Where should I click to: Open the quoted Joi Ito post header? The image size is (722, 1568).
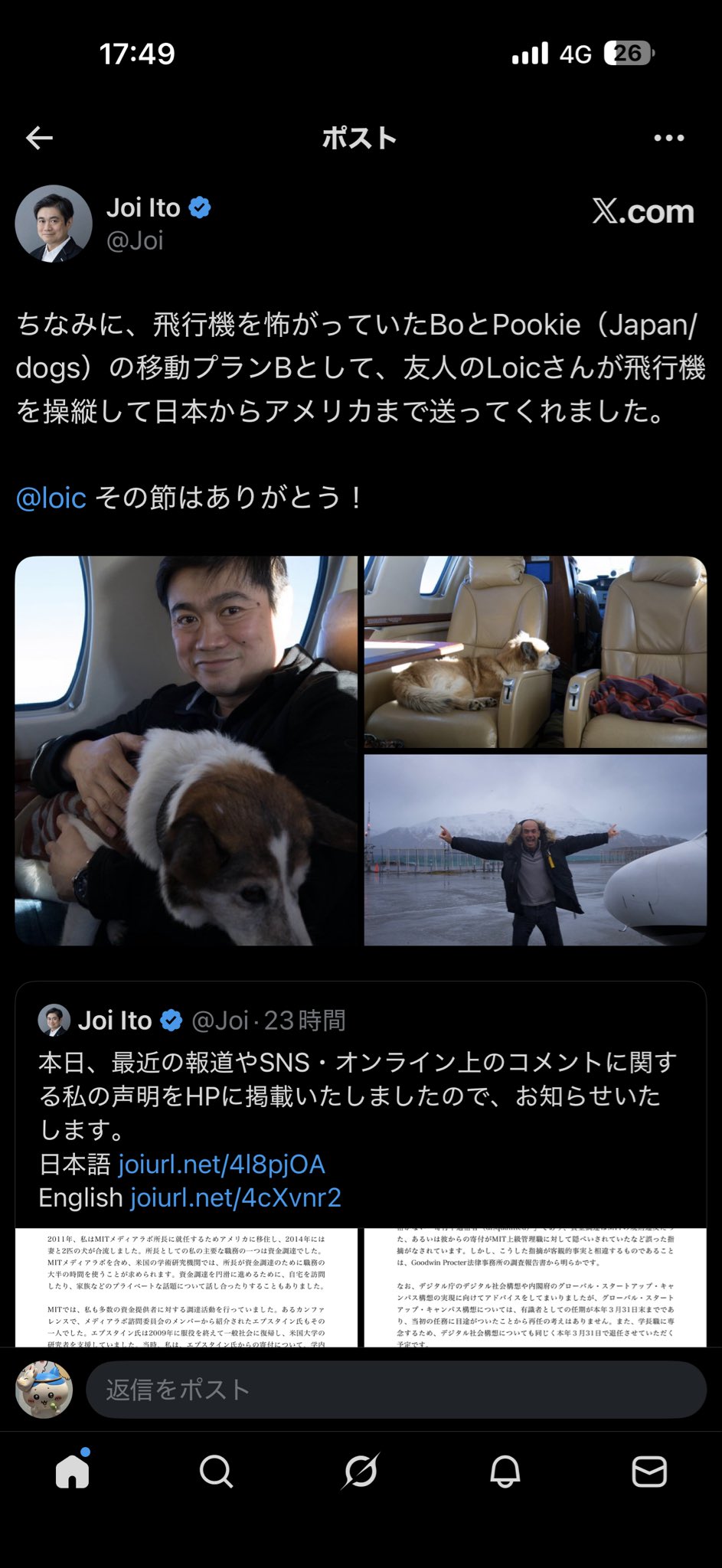[192, 1020]
